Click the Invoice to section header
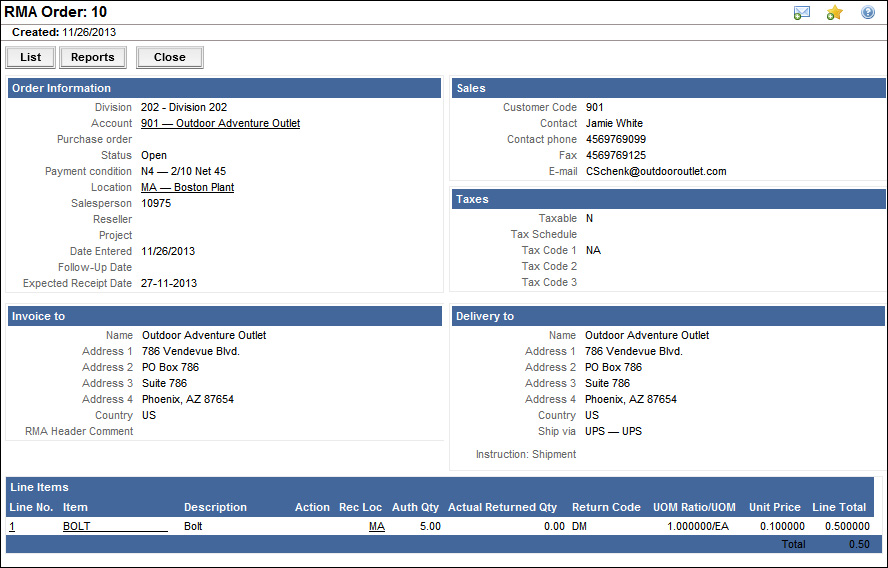Viewport: 888px width, 568px height. click(38, 316)
